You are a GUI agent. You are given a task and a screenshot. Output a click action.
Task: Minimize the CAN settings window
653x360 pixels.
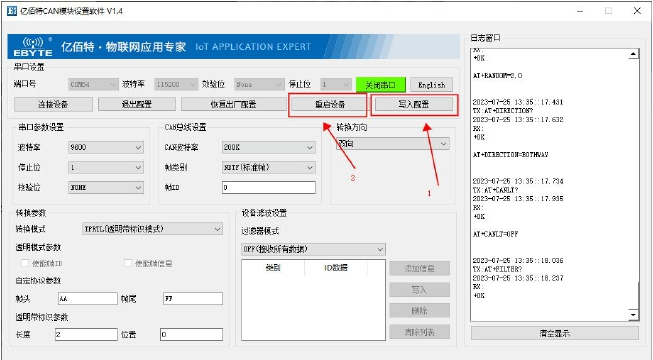581,11
